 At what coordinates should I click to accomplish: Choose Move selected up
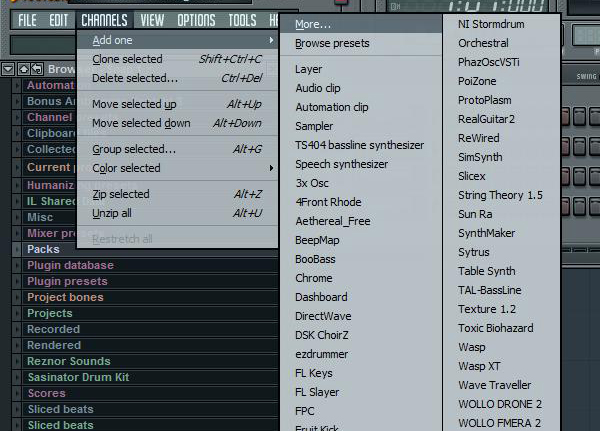(178, 104)
